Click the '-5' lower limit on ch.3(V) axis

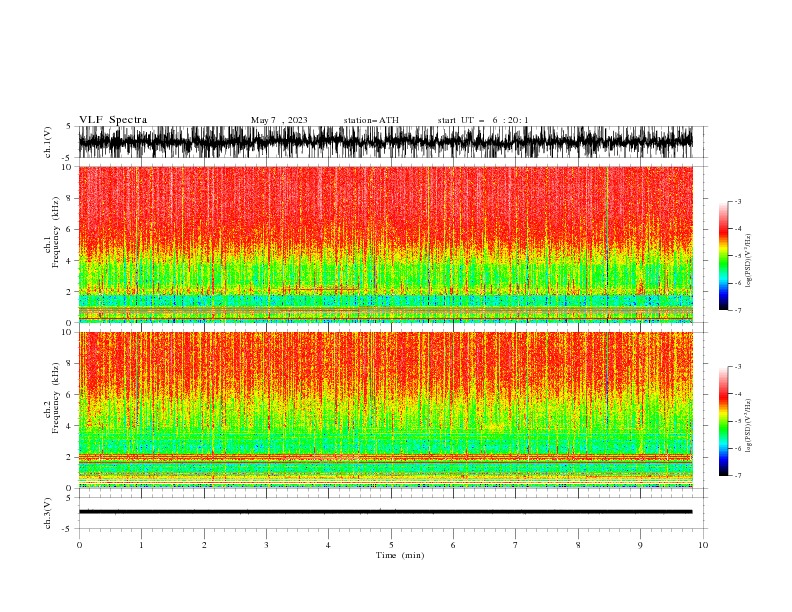click(67, 529)
